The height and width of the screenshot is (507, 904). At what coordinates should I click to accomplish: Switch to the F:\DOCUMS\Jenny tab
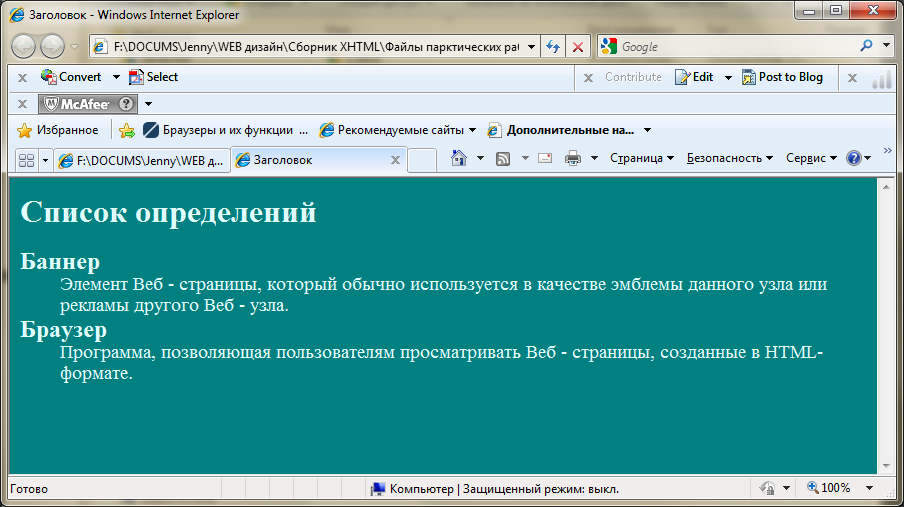point(140,160)
